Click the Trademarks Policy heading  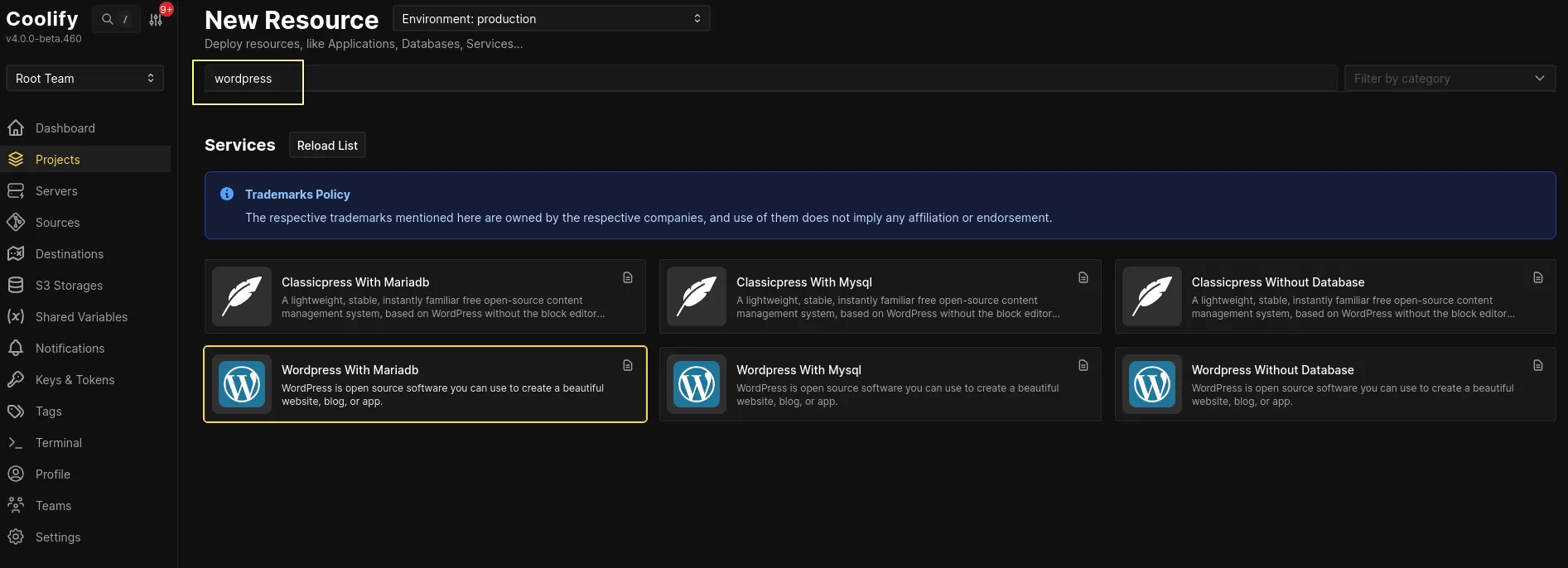pyautogui.click(x=297, y=195)
